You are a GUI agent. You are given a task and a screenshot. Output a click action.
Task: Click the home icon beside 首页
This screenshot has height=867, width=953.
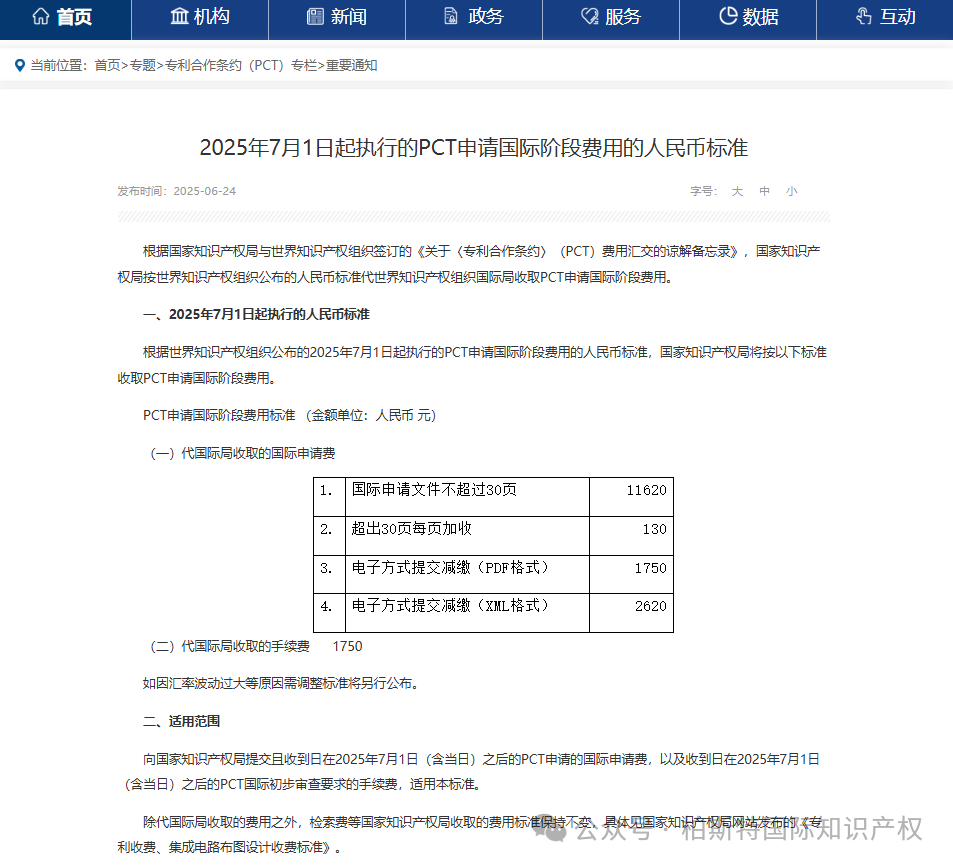coord(40,15)
